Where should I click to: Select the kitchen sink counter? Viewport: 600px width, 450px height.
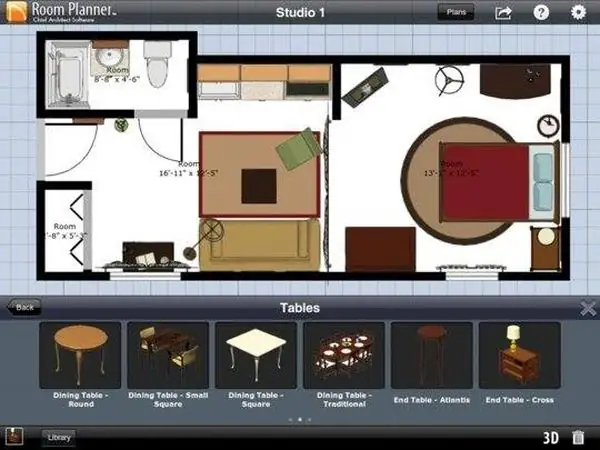coord(219,91)
